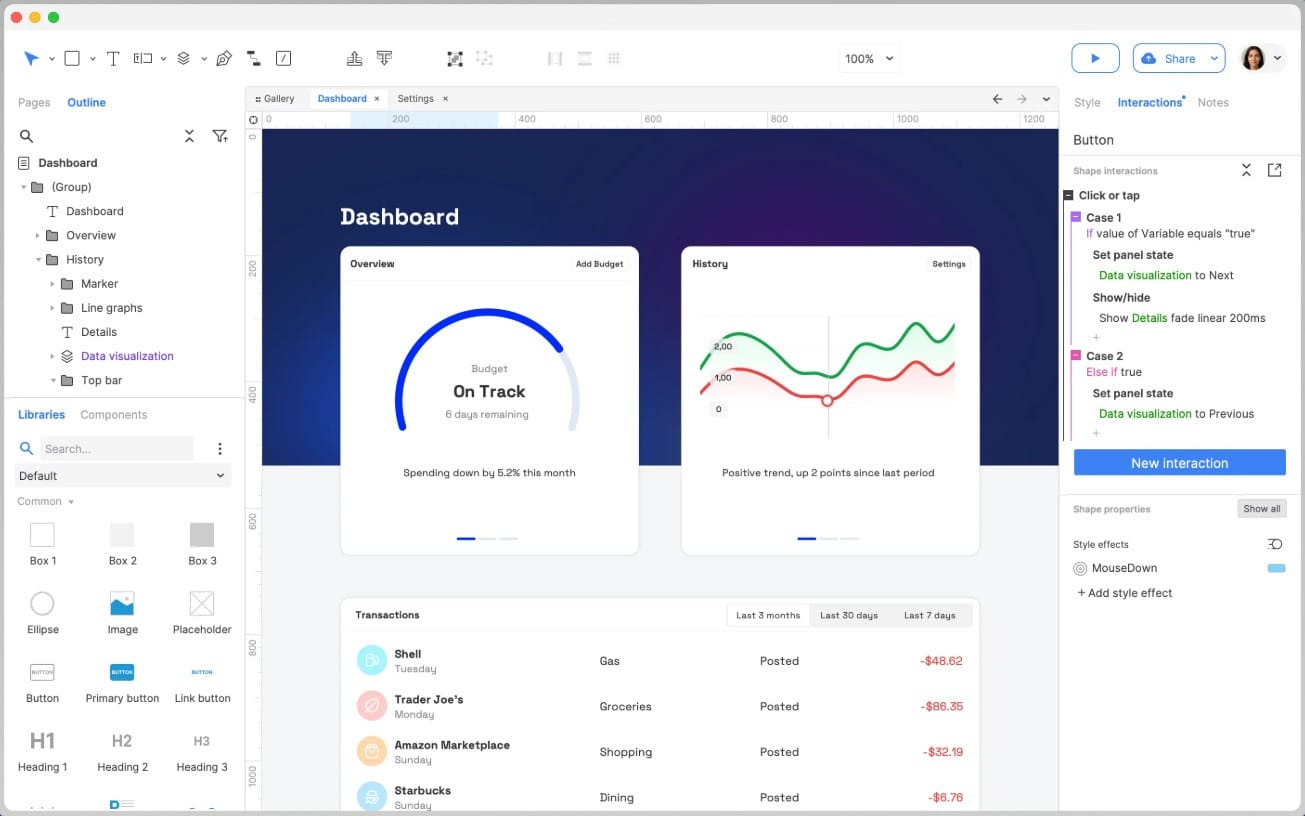Expand the Line graphs folder
The image size is (1305, 816).
(52, 308)
